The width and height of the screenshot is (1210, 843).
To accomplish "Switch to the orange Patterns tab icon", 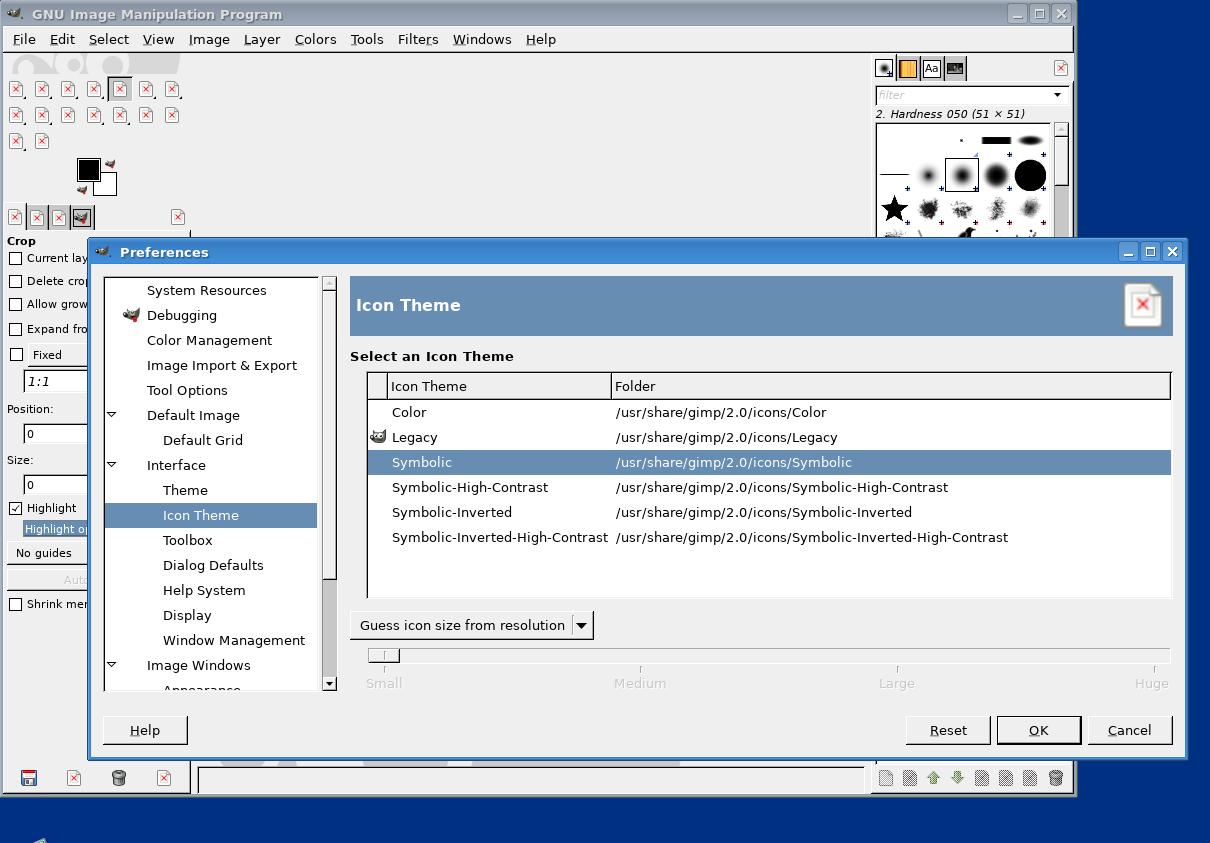I will click(908, 68).
